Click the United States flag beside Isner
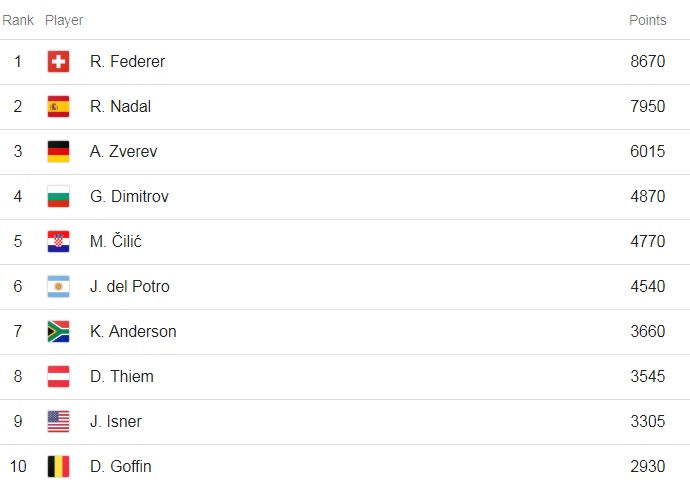 click(x=59, y=421)
